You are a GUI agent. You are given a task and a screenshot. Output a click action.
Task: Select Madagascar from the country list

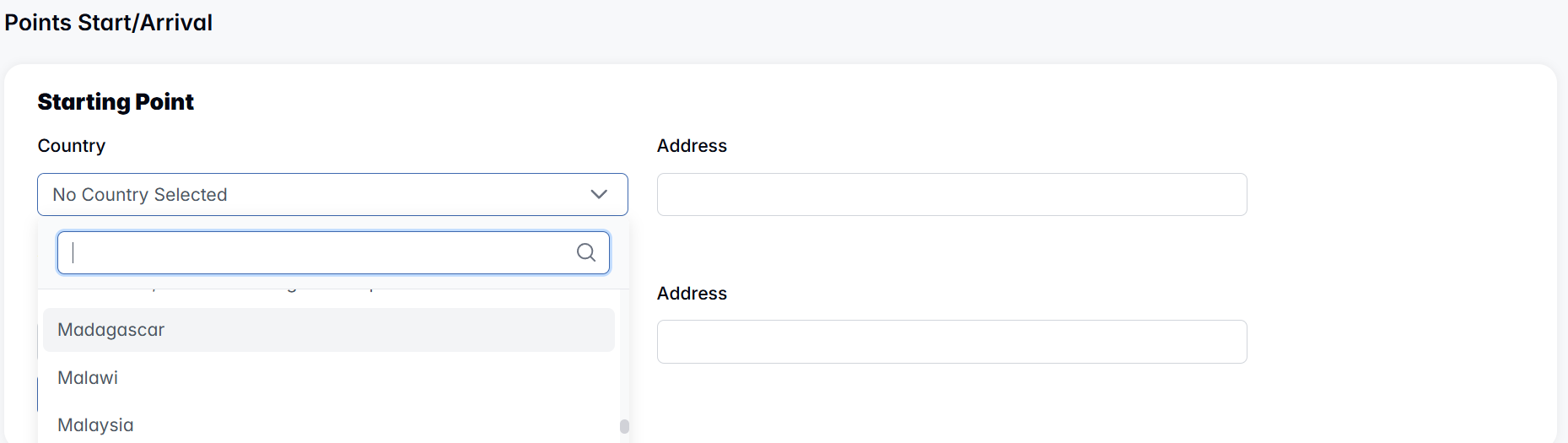[x=111, y=330]
